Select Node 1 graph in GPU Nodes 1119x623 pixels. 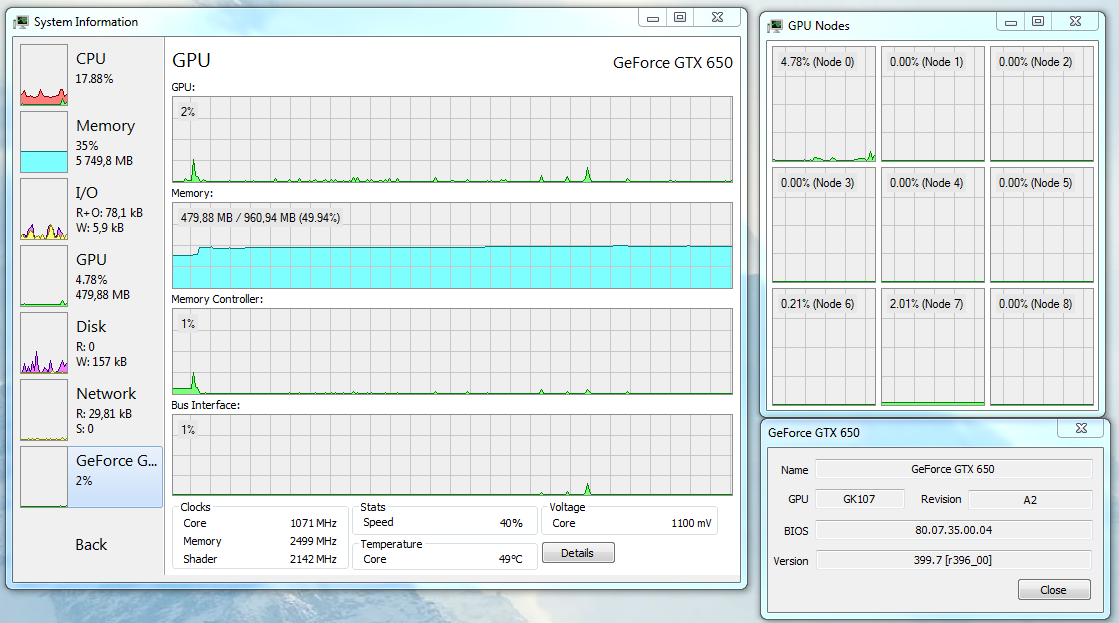pos(933,104)
